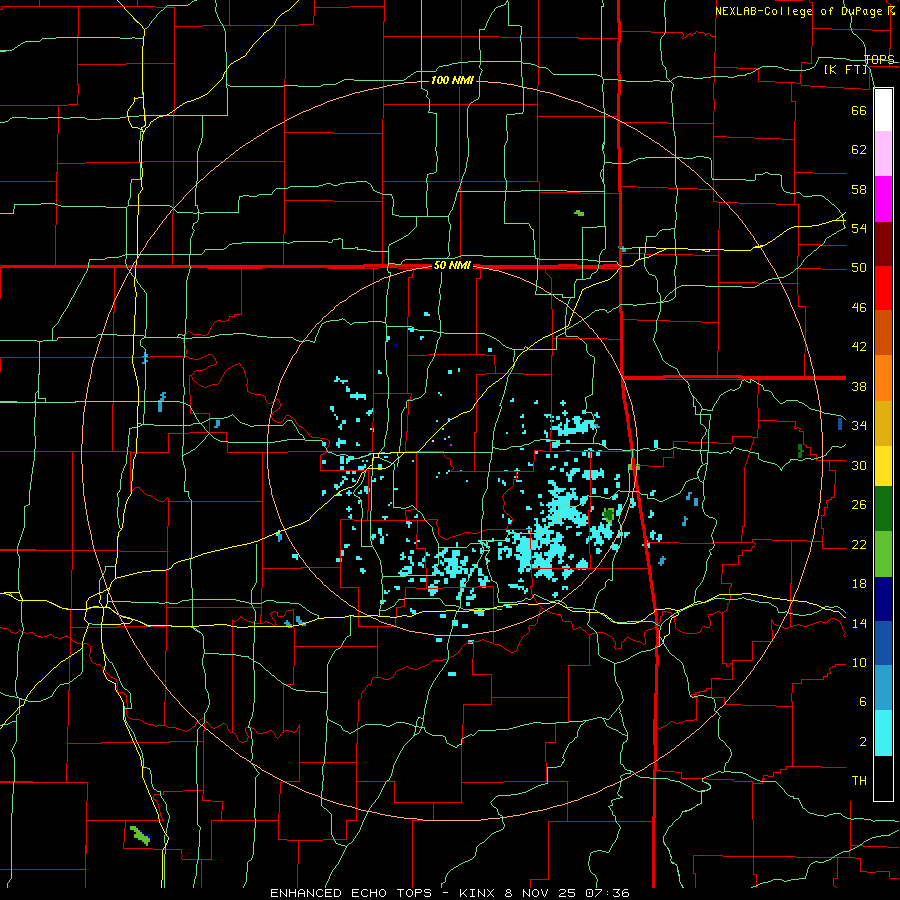Click the bright red 46-50 legend swatch
Screen dimensions: 900x900
[x=883, y=288]
